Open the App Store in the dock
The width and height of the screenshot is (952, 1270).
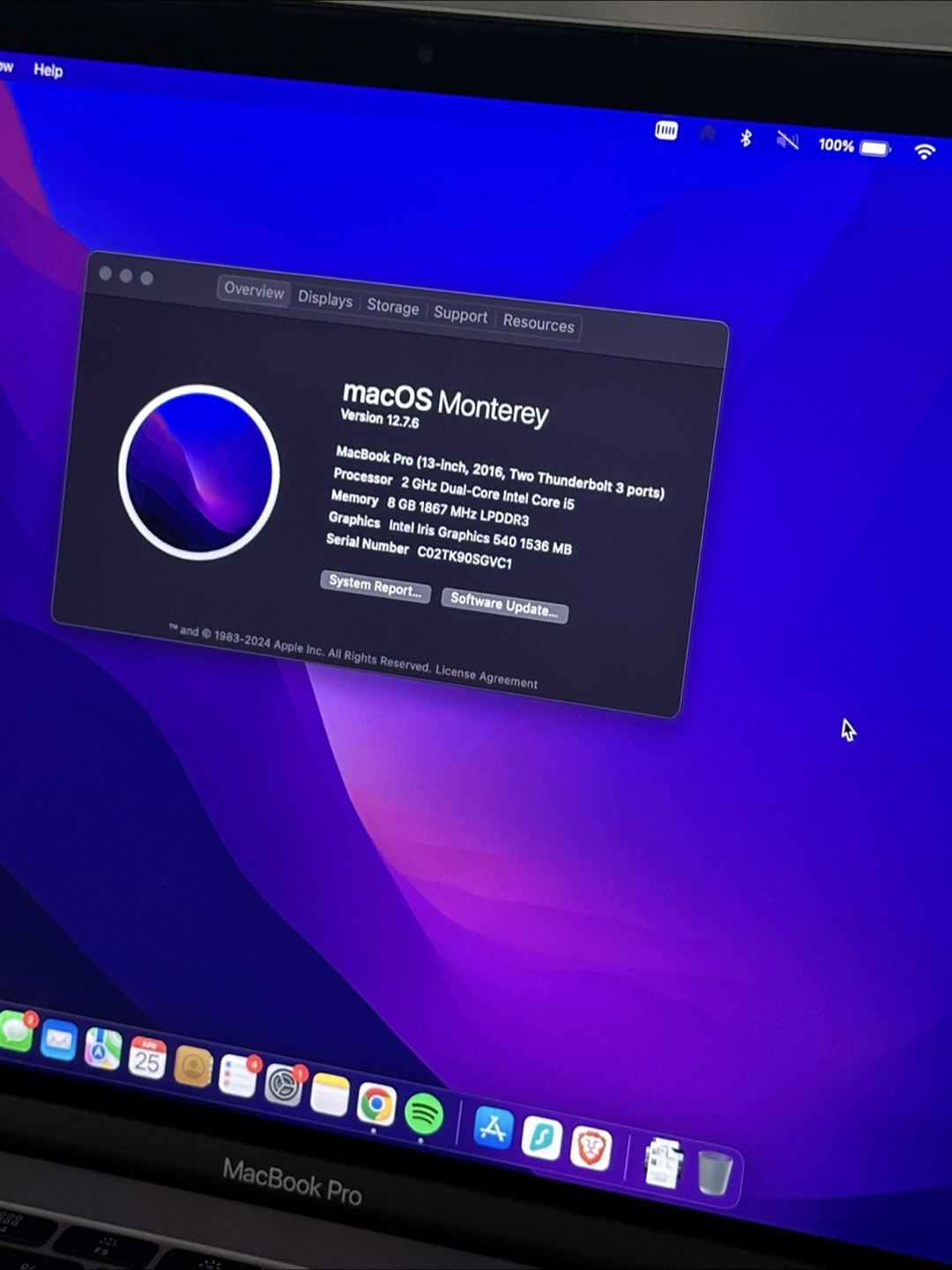coord(494,1128)
